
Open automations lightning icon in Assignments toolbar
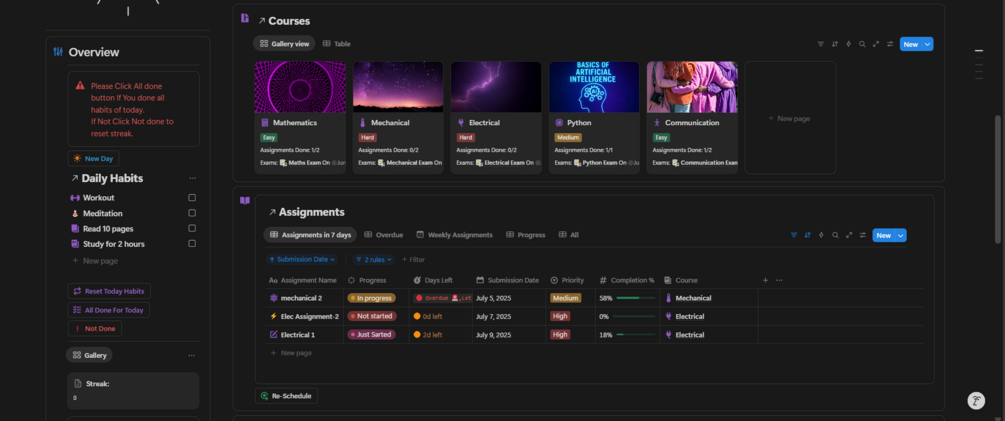821,235
